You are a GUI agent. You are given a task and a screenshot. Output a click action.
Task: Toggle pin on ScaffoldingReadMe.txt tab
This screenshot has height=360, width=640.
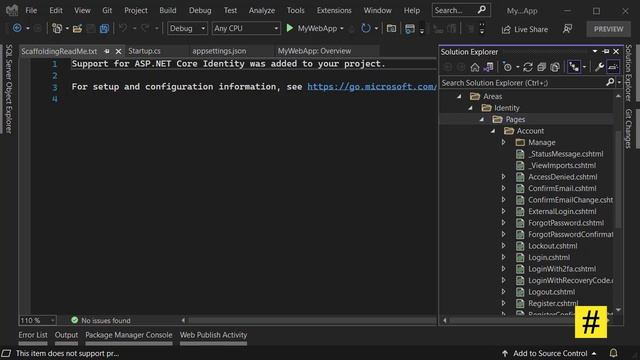(107, 51)
